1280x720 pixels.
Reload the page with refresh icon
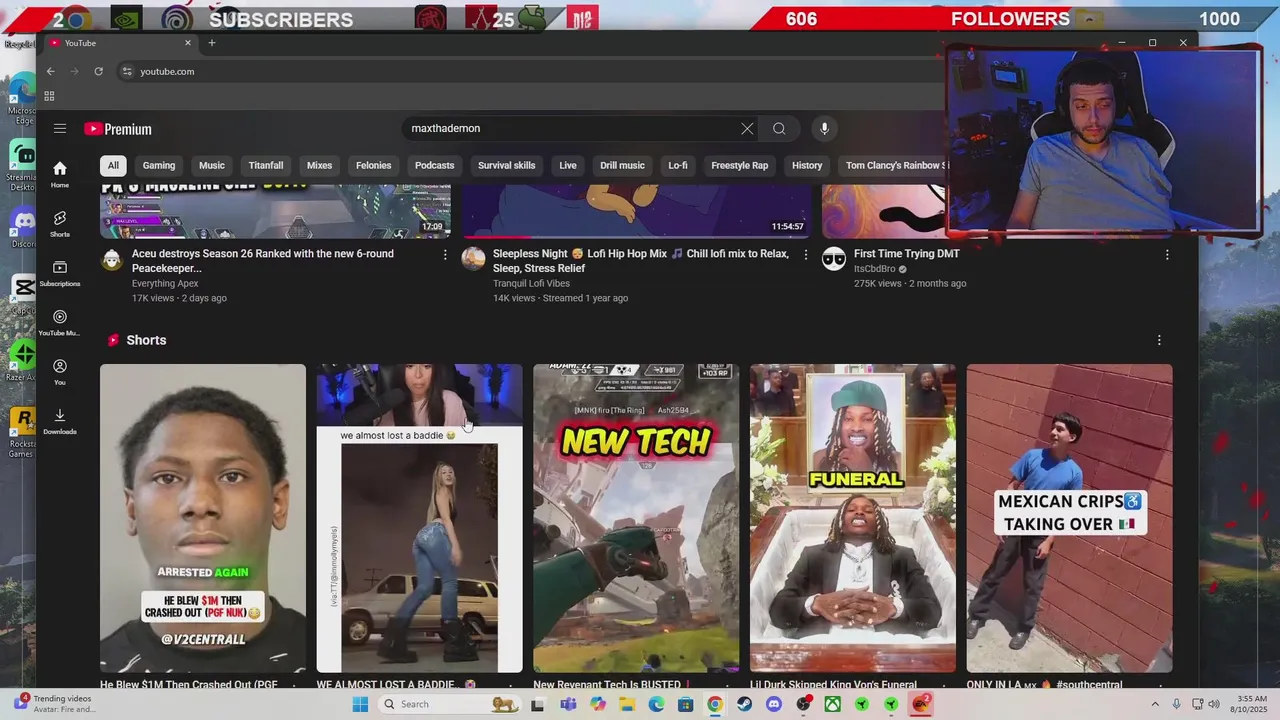coord(98,71)
